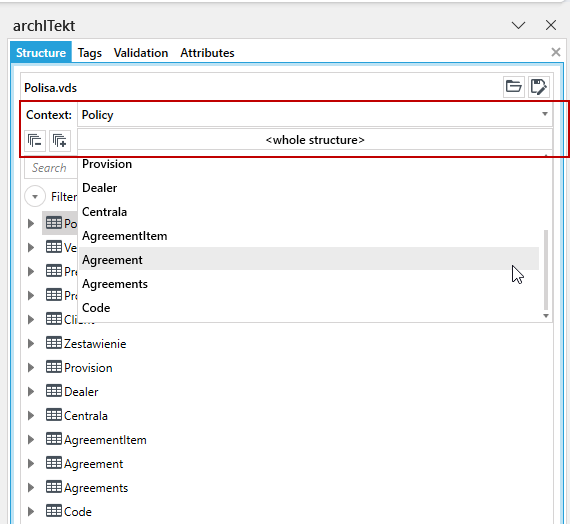This screenshot has height=524, width=570.
Task: Select Code table in tree
Action: (69, 512)
